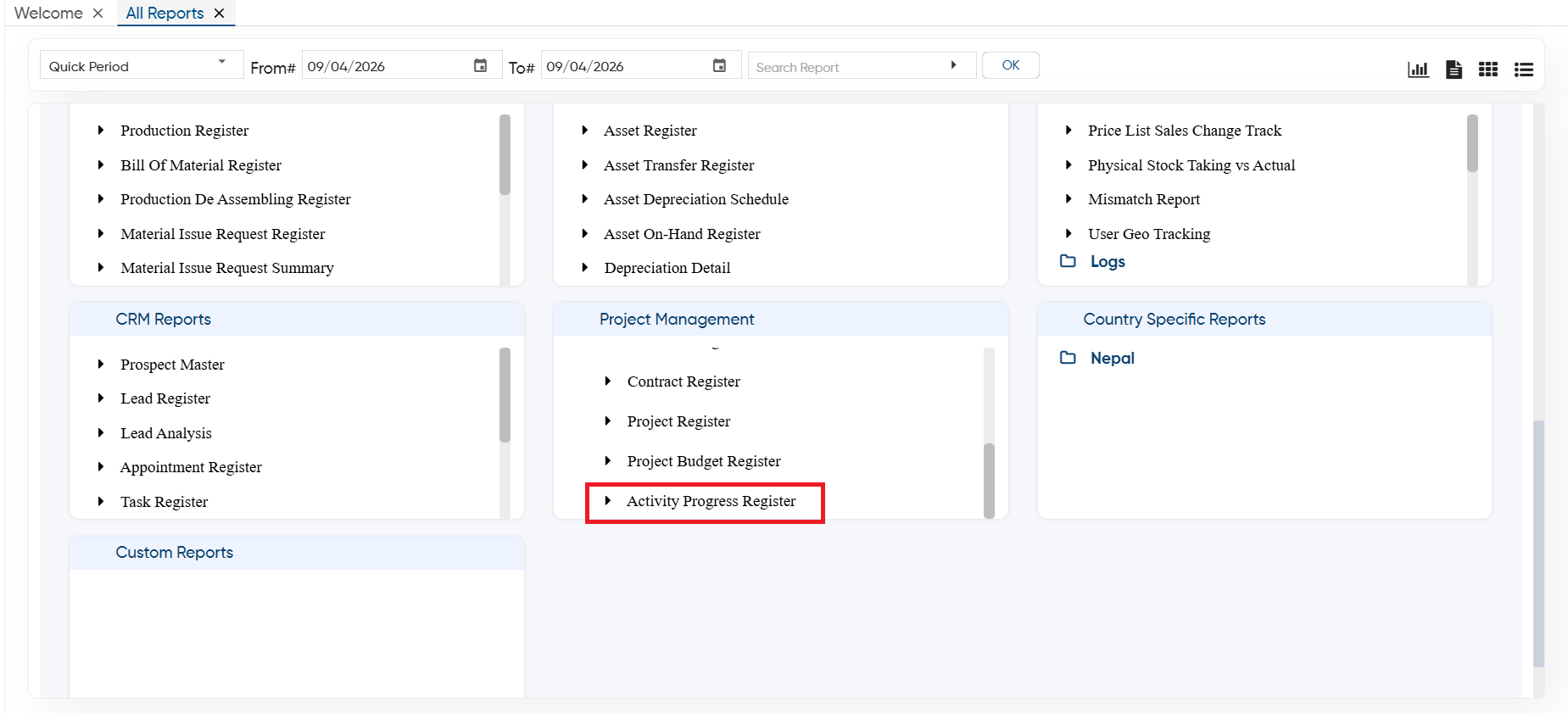Click the OK button
1568x713 pixels.
(1011, 65)
